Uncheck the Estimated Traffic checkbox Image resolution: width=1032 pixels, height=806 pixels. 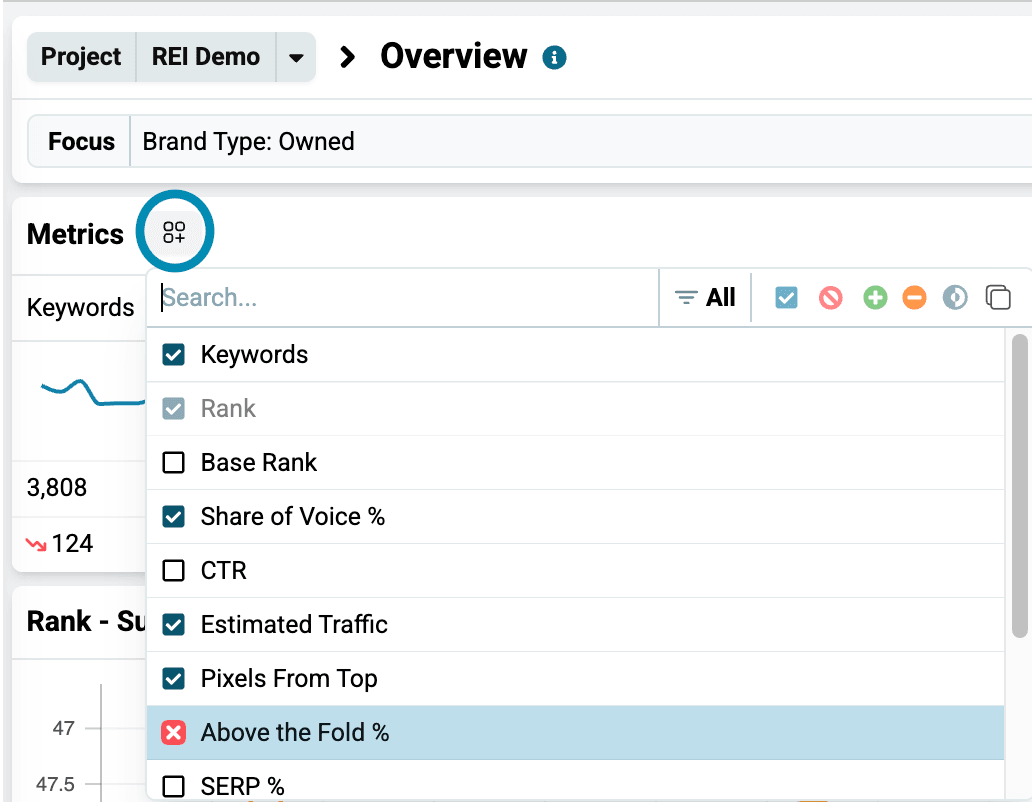(174, 624)
